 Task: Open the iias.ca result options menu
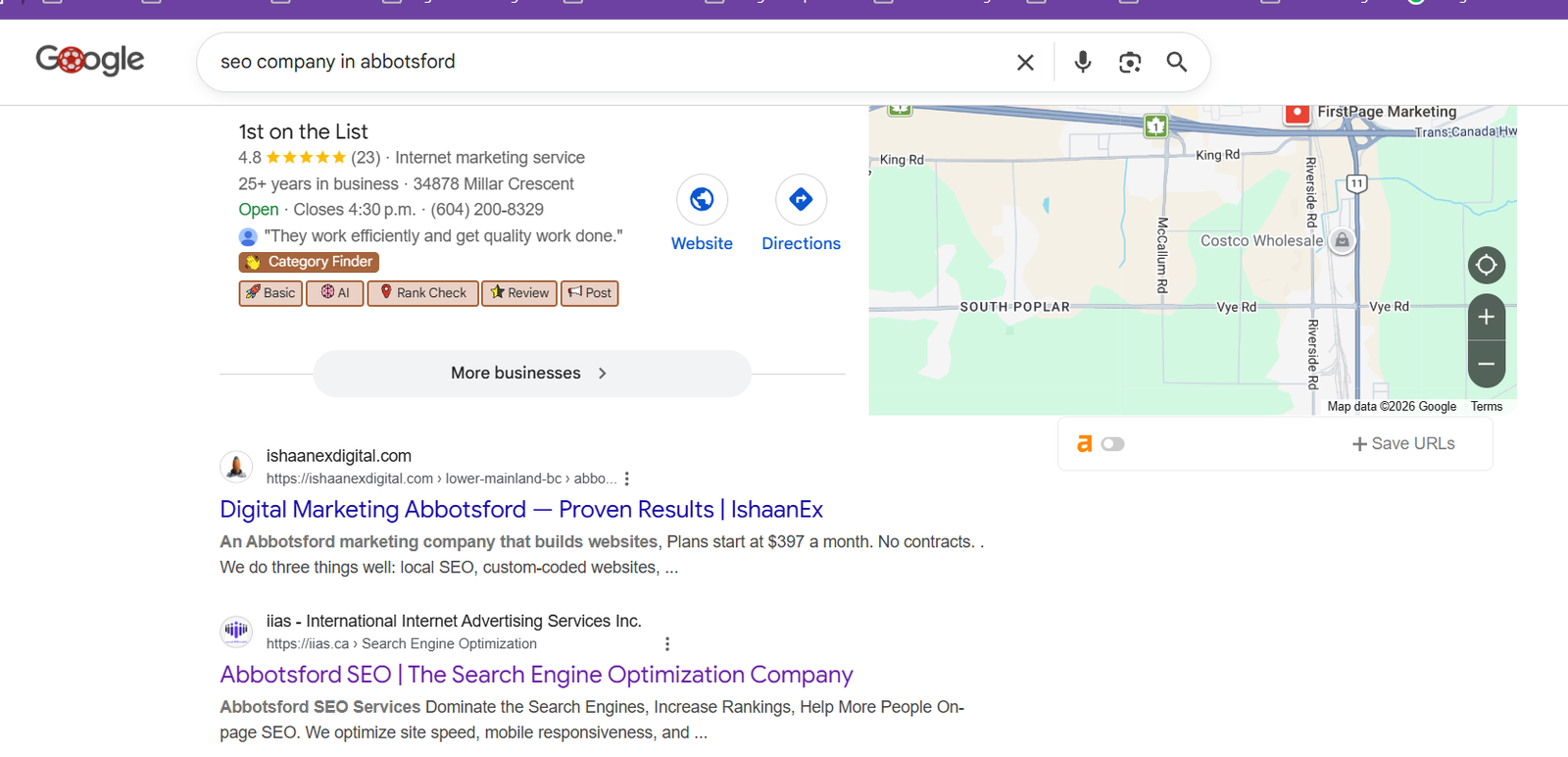pyautogui.click(x=667, y=644)
